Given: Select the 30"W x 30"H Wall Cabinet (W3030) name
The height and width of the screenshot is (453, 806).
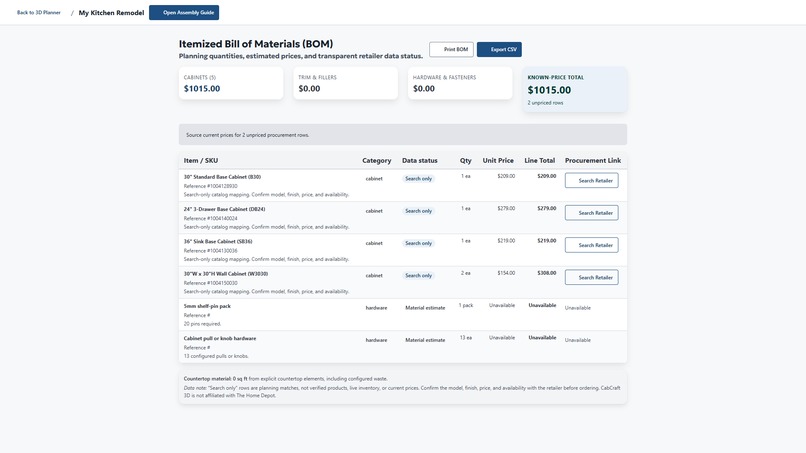Looking at the screenshot, I should (226, 274).
